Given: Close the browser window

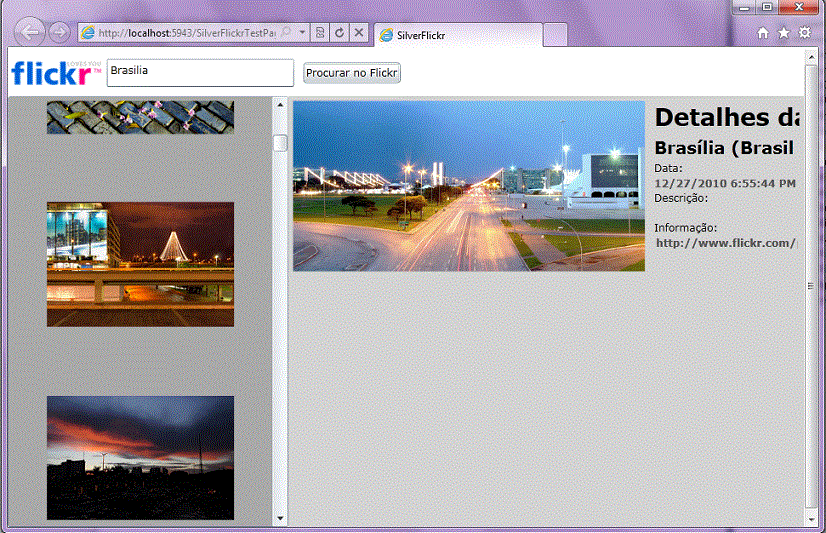Looking at the screenshot, I should [x=799, y=7].
